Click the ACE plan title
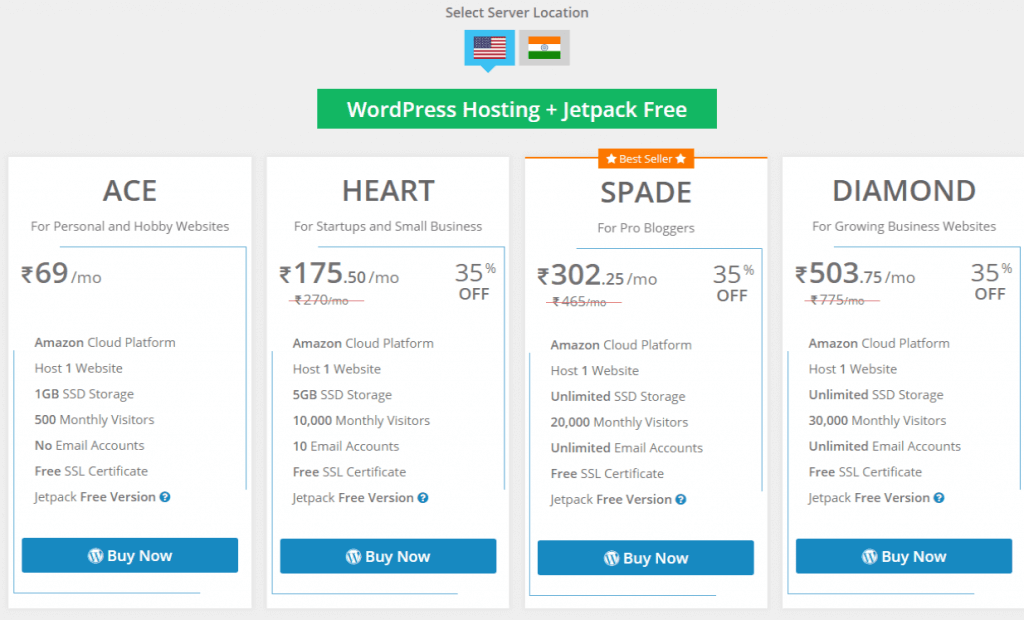Viewport: 1024px width, 620px height. 130,190
